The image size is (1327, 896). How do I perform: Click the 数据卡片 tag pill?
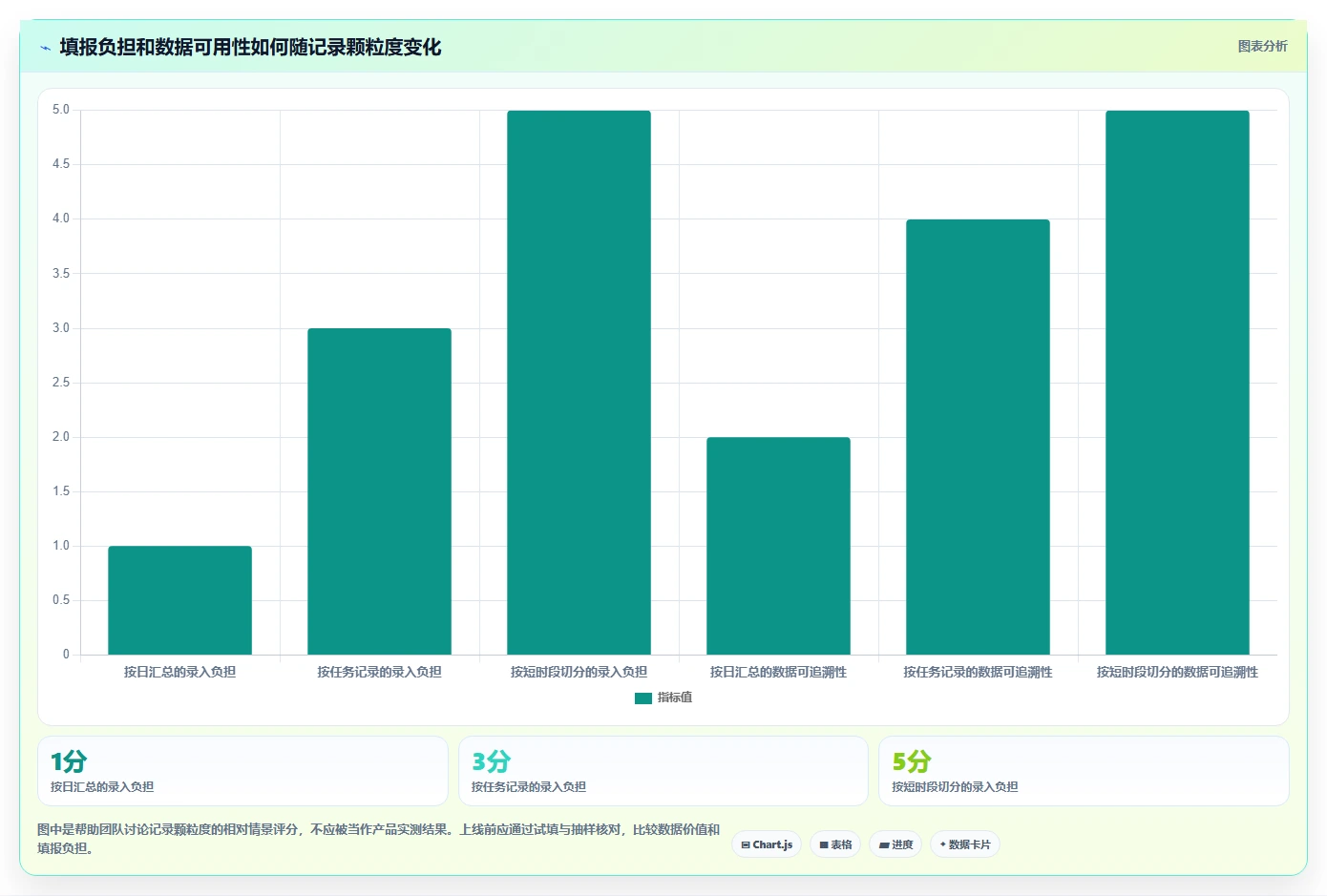965,844
